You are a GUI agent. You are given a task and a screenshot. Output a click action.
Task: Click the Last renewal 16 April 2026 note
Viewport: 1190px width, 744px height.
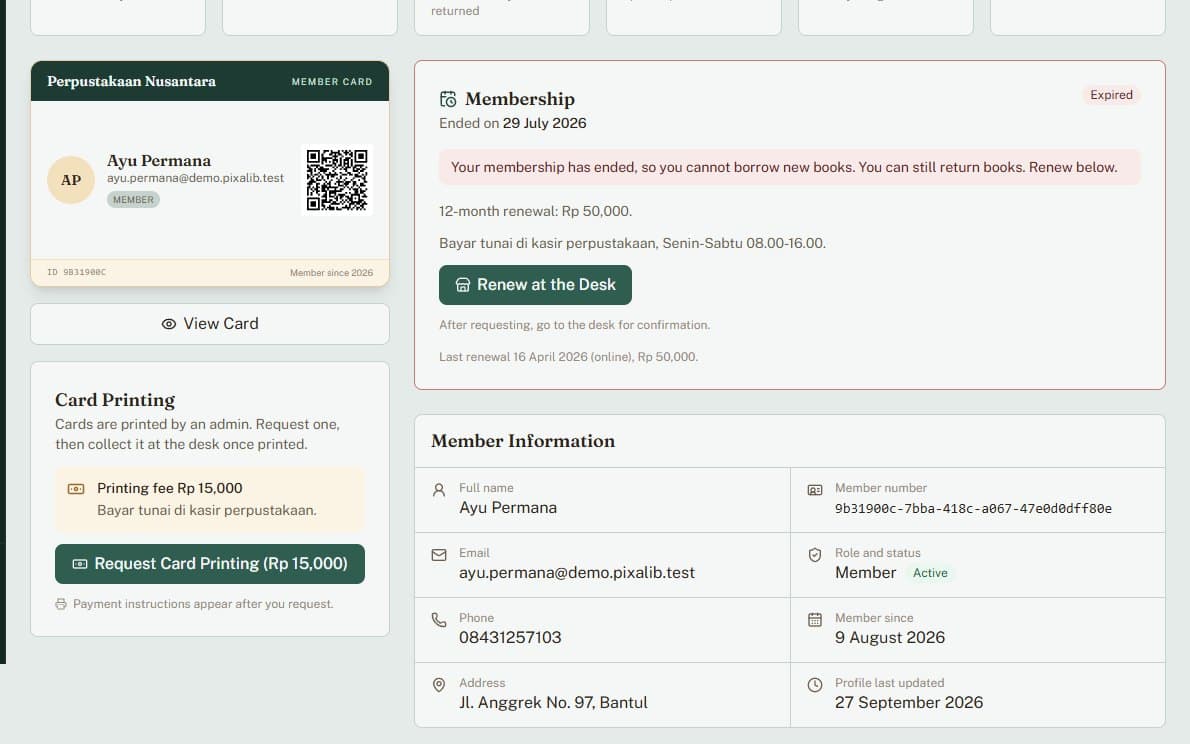[568, 357]
